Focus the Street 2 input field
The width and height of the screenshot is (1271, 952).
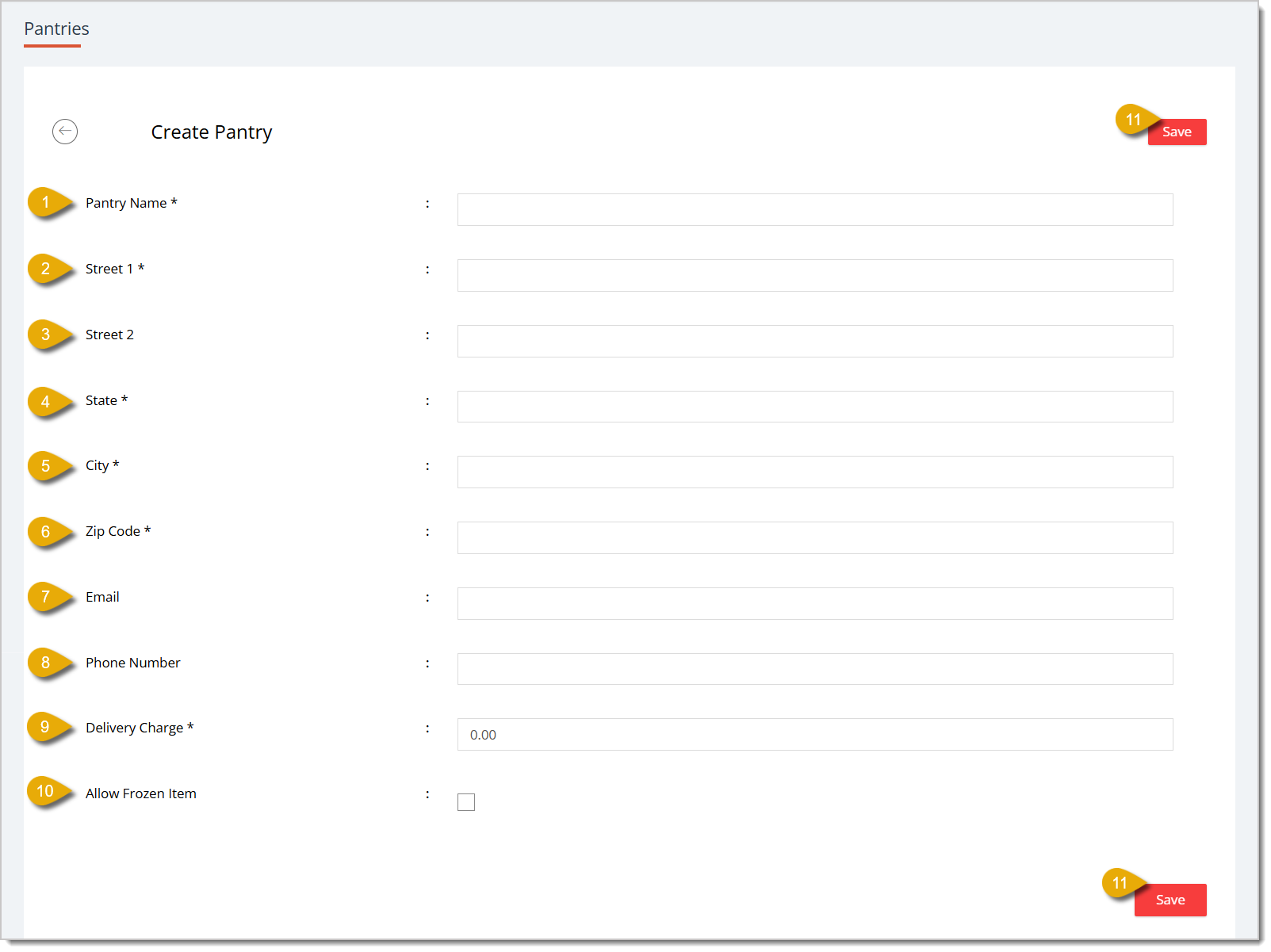tap(815, 341)
